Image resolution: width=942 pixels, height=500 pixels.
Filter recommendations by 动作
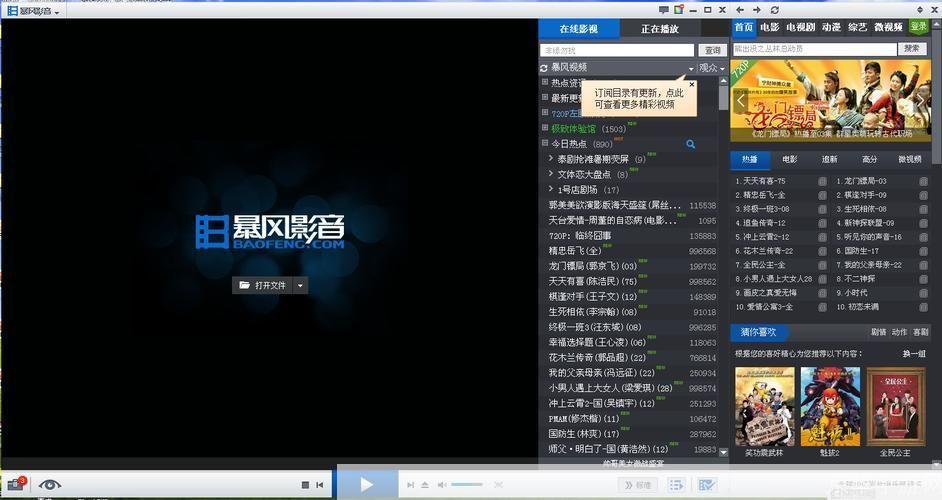tap(899, 332)
